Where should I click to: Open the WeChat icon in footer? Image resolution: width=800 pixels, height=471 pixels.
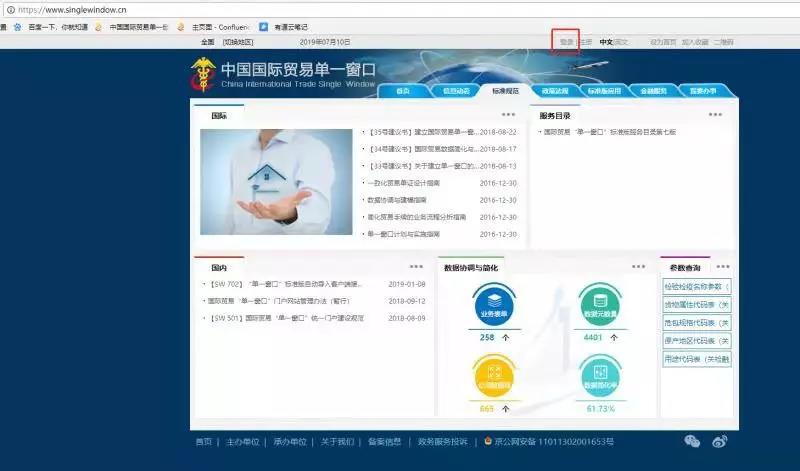click(x=692, y=441)
